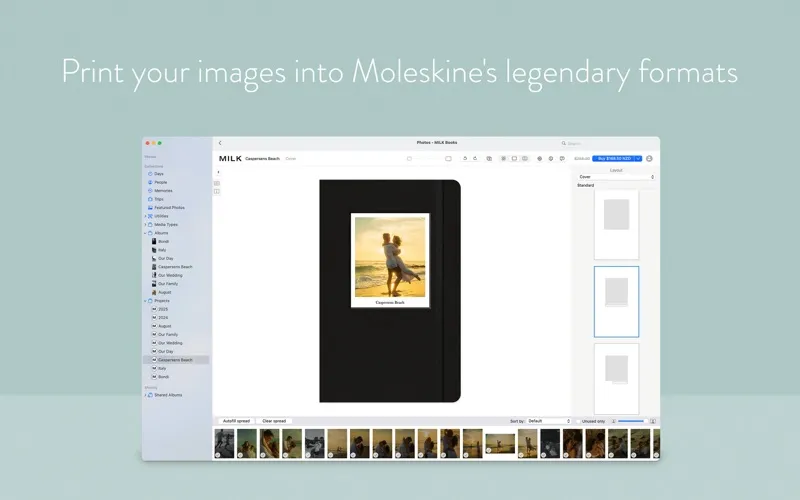Select the third cover layout thumbnail

tap(616, 379)
